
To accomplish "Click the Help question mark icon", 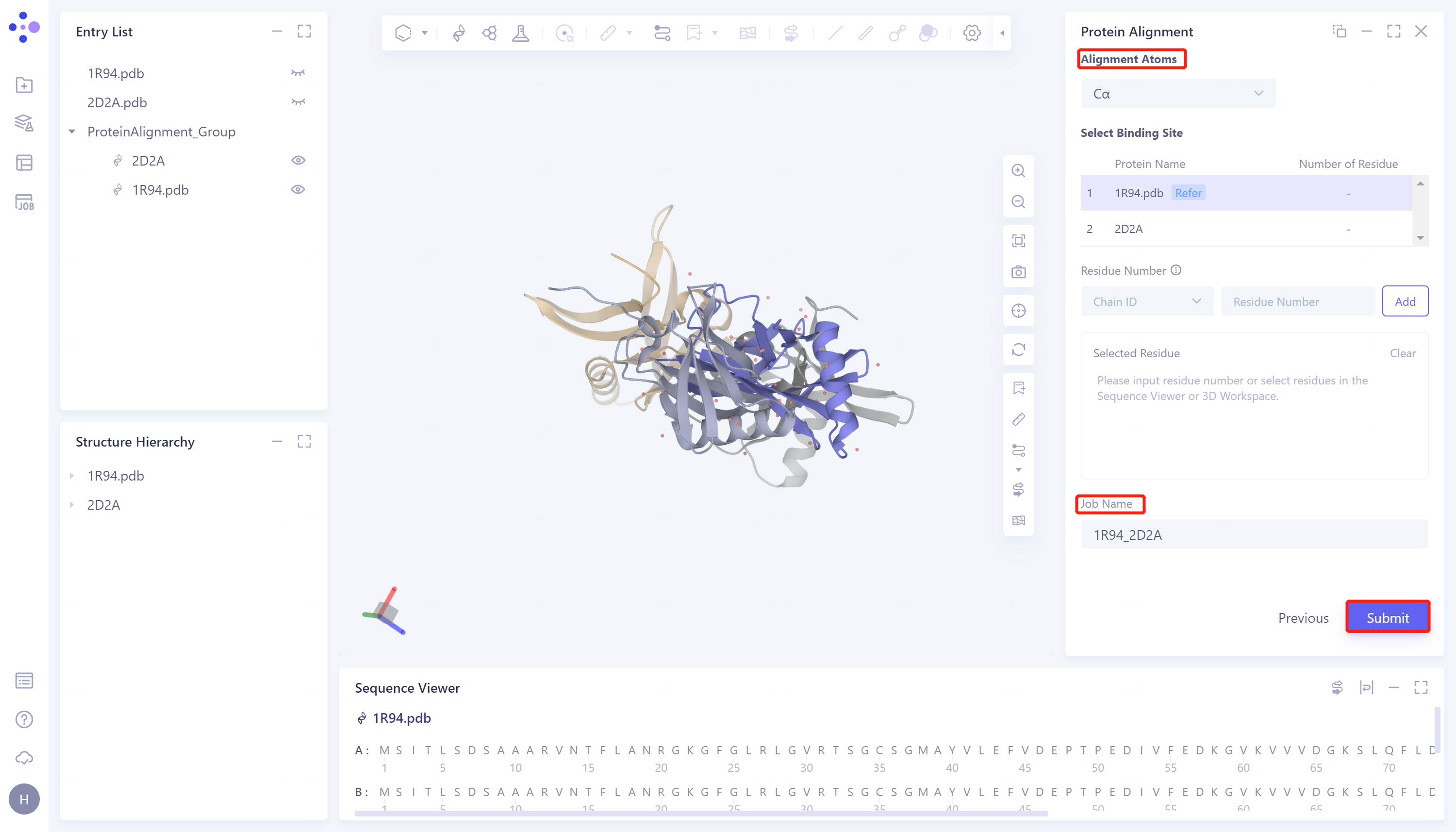I will click(24, 719).
